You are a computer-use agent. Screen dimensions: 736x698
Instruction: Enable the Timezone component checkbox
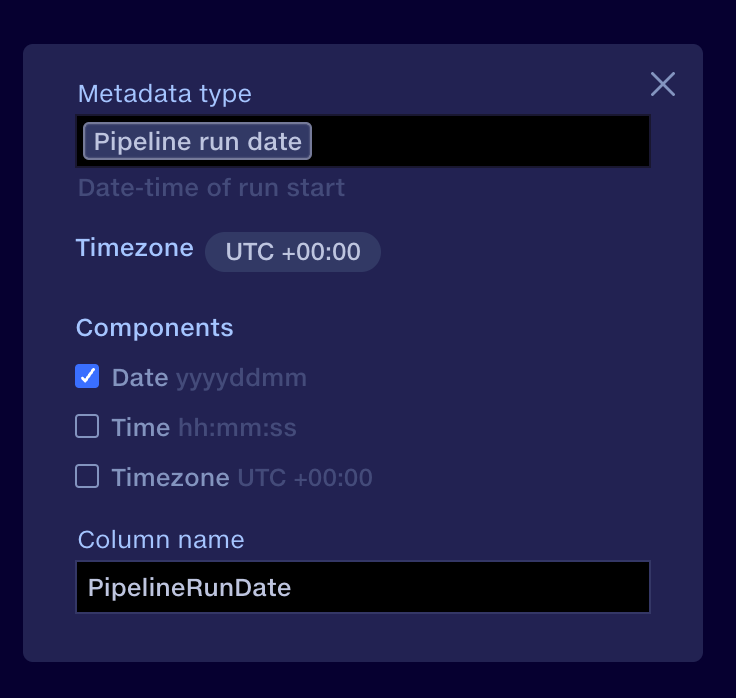tap(88, 477)
